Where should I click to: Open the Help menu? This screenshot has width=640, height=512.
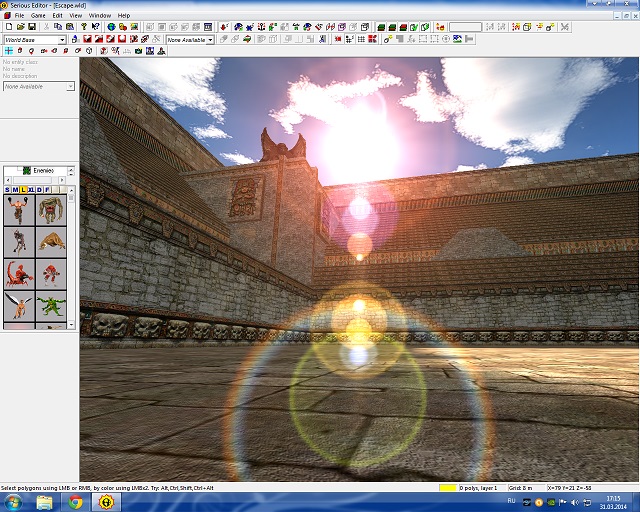pyautogui.click(x=124, y=16)
